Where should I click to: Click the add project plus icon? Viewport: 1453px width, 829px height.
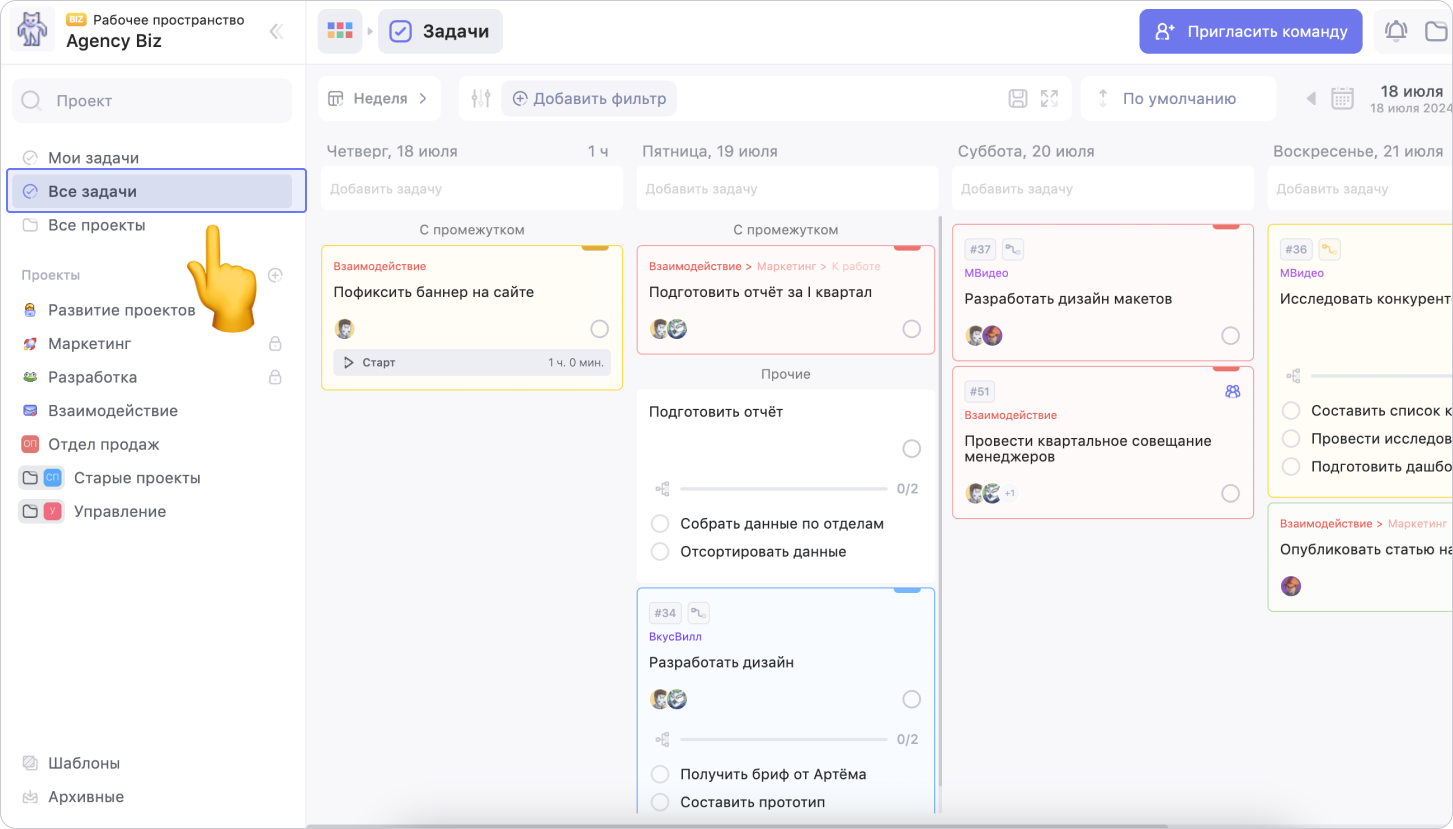coord(275,275)
